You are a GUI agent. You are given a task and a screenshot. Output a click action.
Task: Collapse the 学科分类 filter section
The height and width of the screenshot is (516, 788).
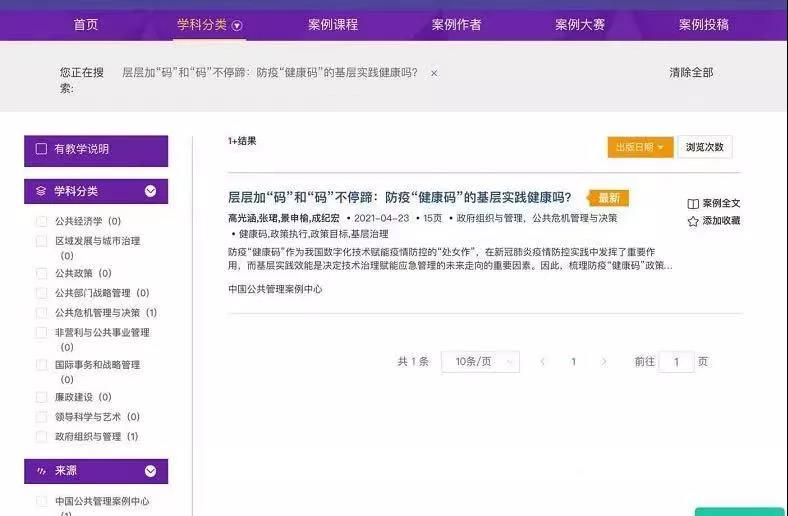[x=150, y=191]
